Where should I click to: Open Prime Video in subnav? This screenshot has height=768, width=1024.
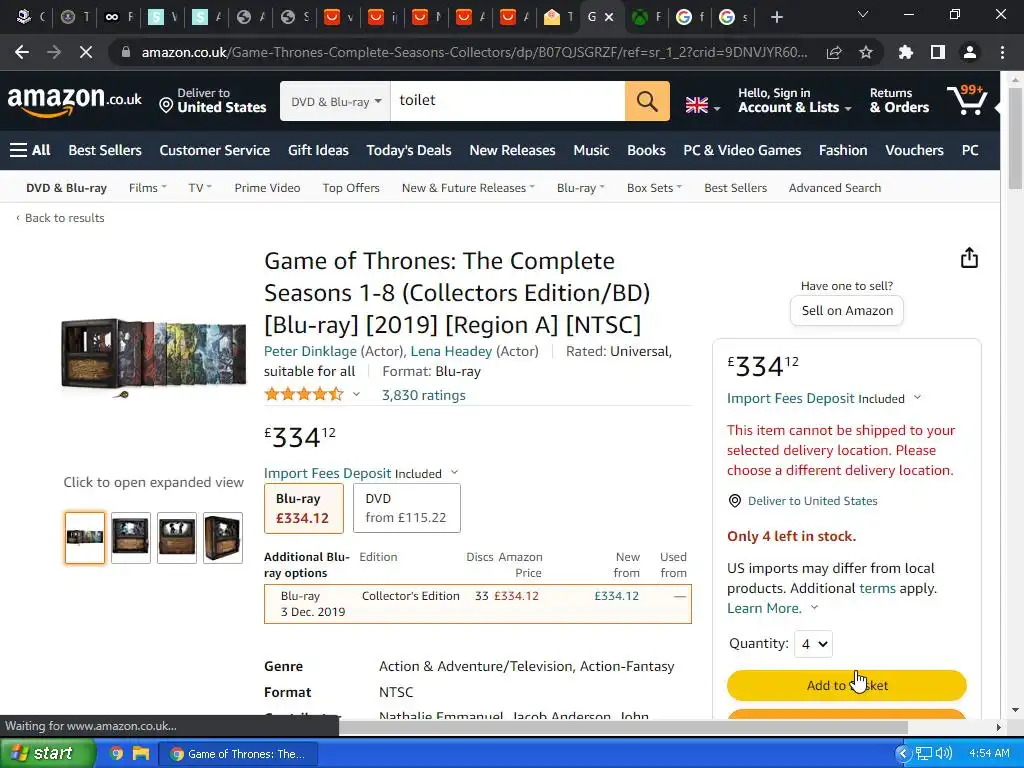(267, 188)
